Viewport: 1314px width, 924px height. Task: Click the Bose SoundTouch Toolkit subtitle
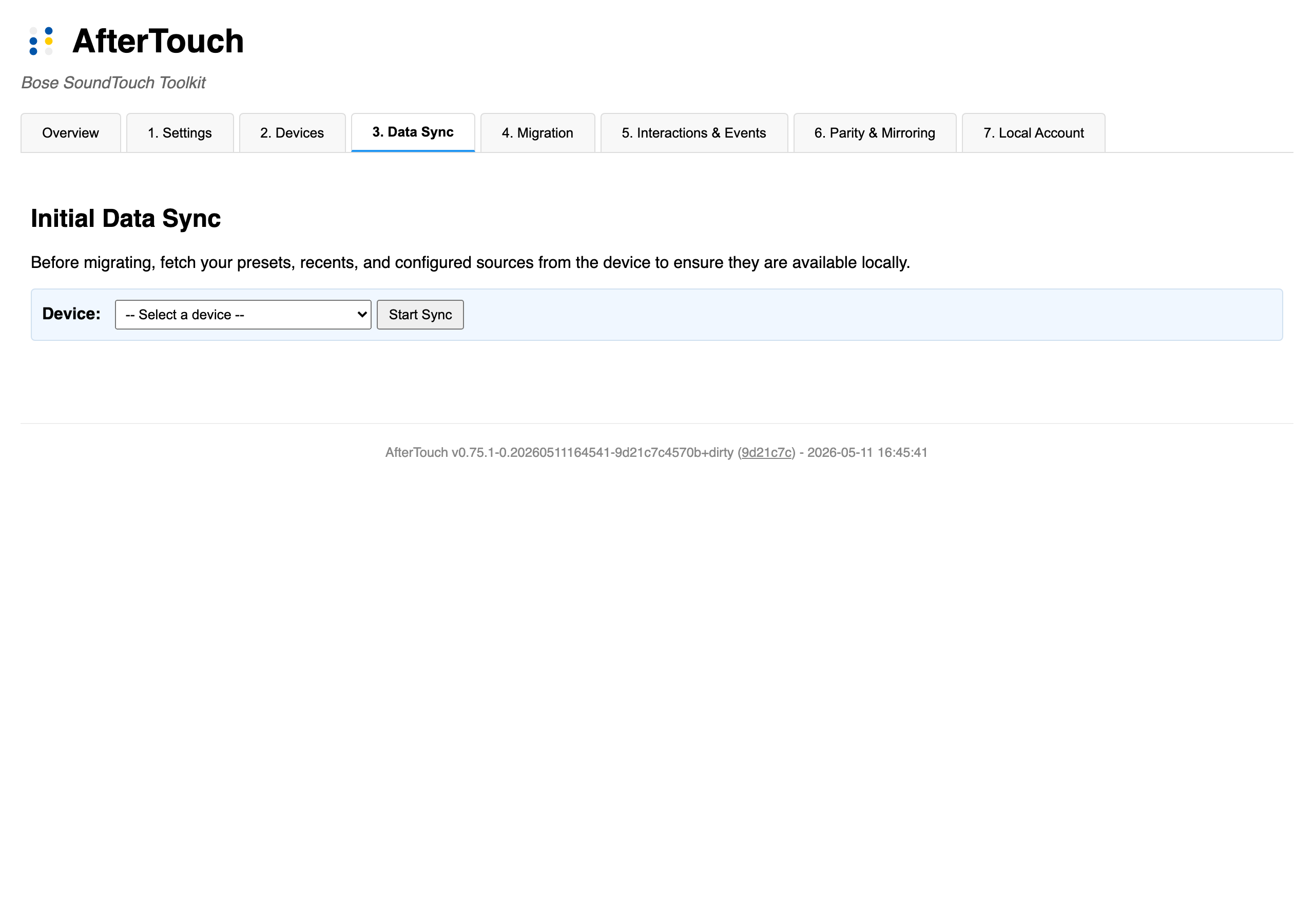(x=113, y=83)
